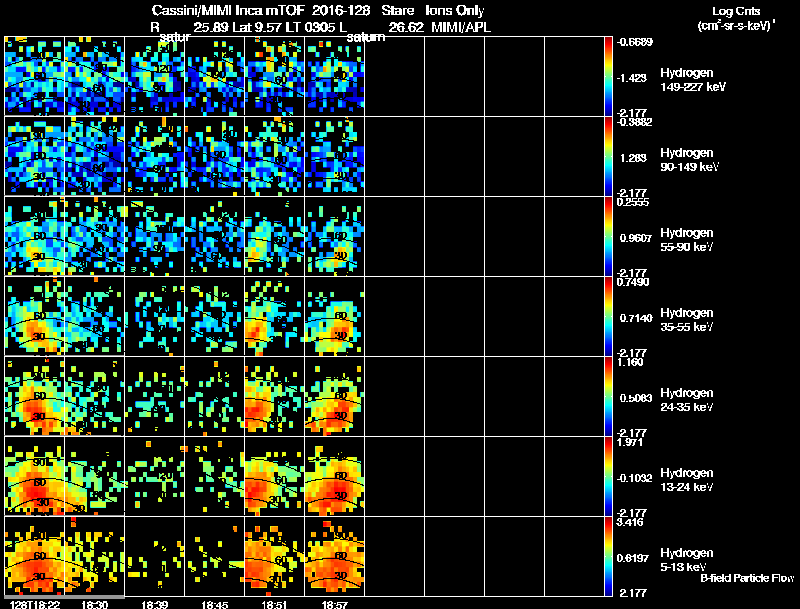
Task: Click the Cassini/MIMI Inca mTOF title text
Action: pyautogui.click(x=228, y=11)
